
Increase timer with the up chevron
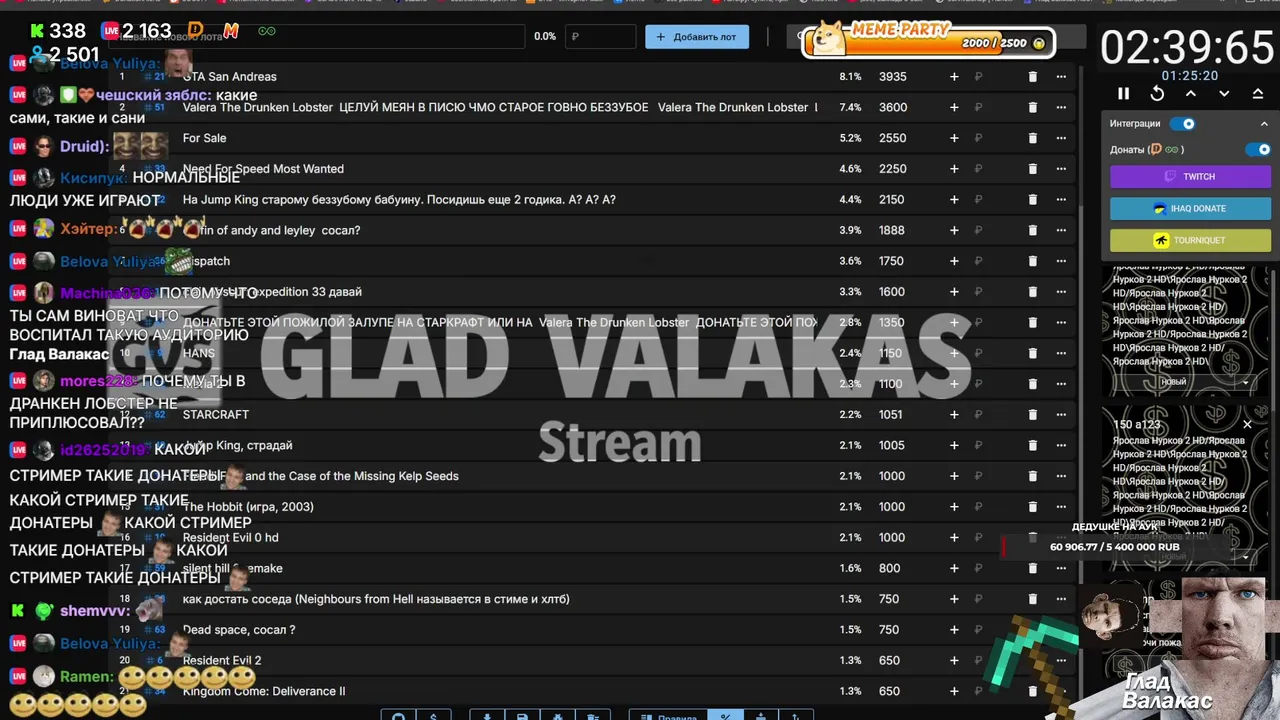coord(1191,93)
